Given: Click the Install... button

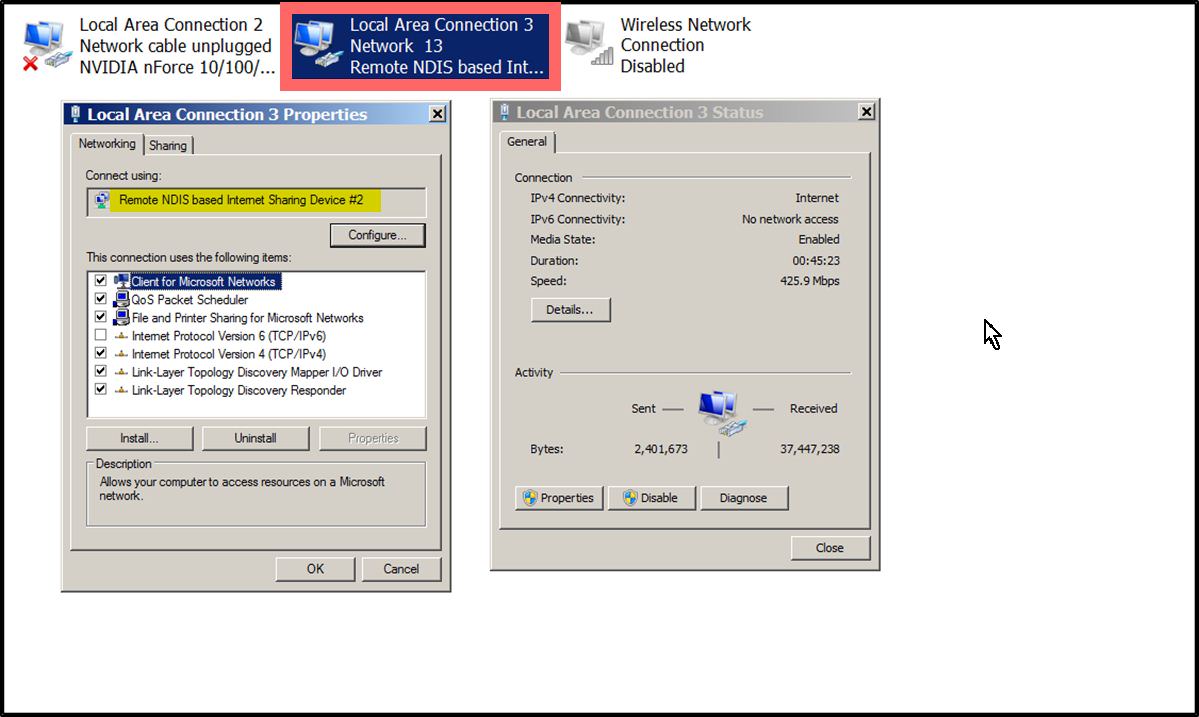Looking at the screenshot, I should click(x=139, y=439).
